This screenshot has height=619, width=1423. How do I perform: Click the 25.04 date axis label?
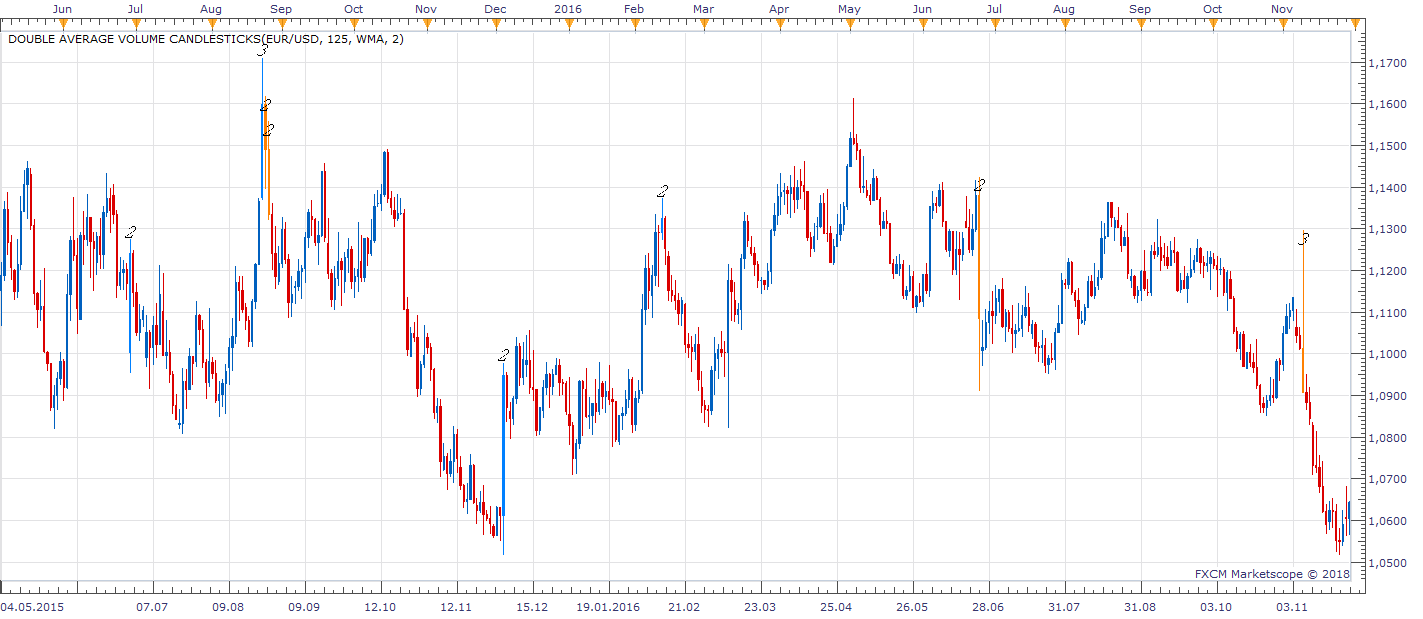pos(836,607)
